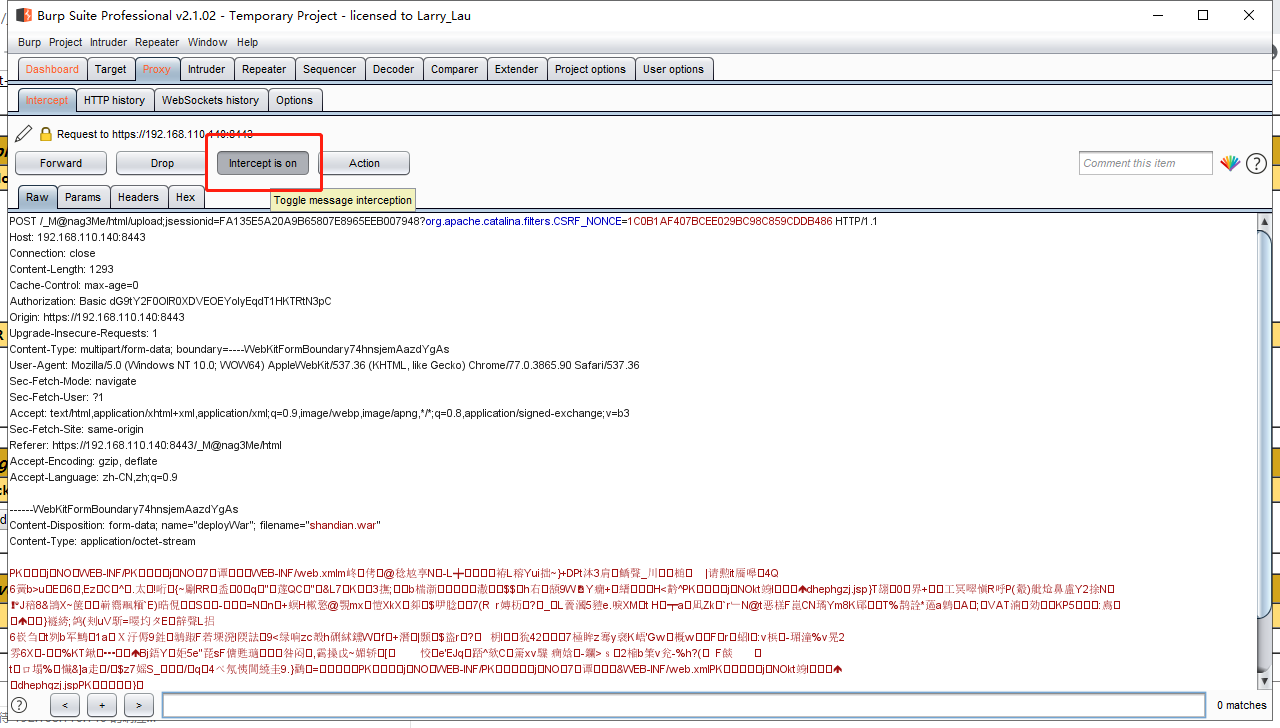
Task: Switch to the Intruder tool tab
Action: (207, 69)
